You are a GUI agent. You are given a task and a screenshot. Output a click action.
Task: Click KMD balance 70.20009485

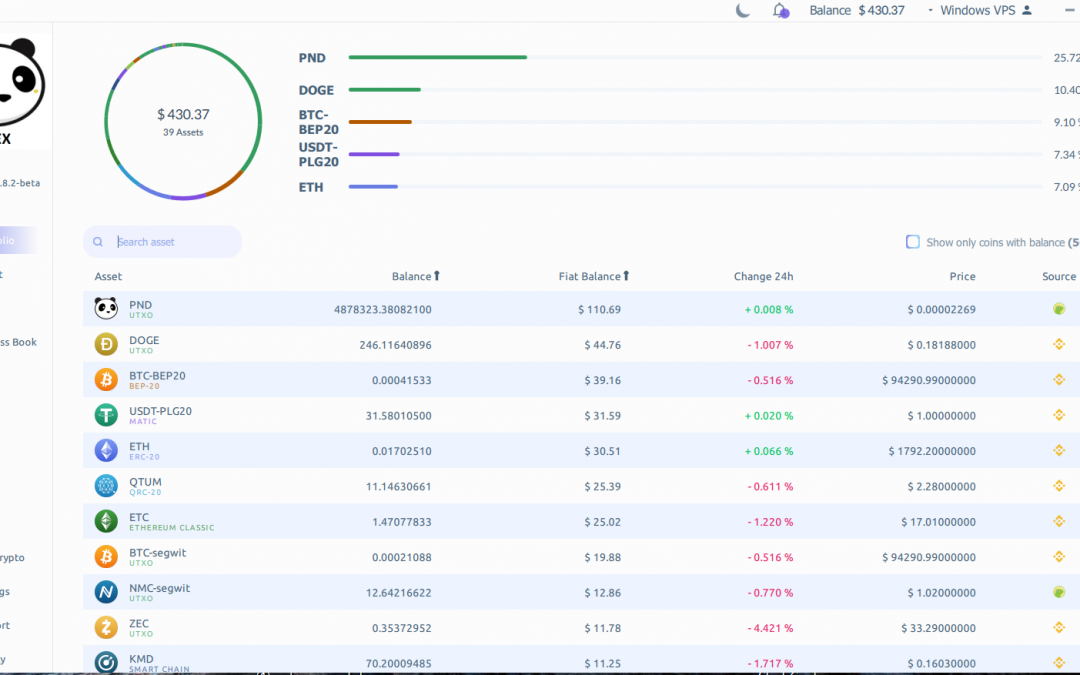(399, 663)
